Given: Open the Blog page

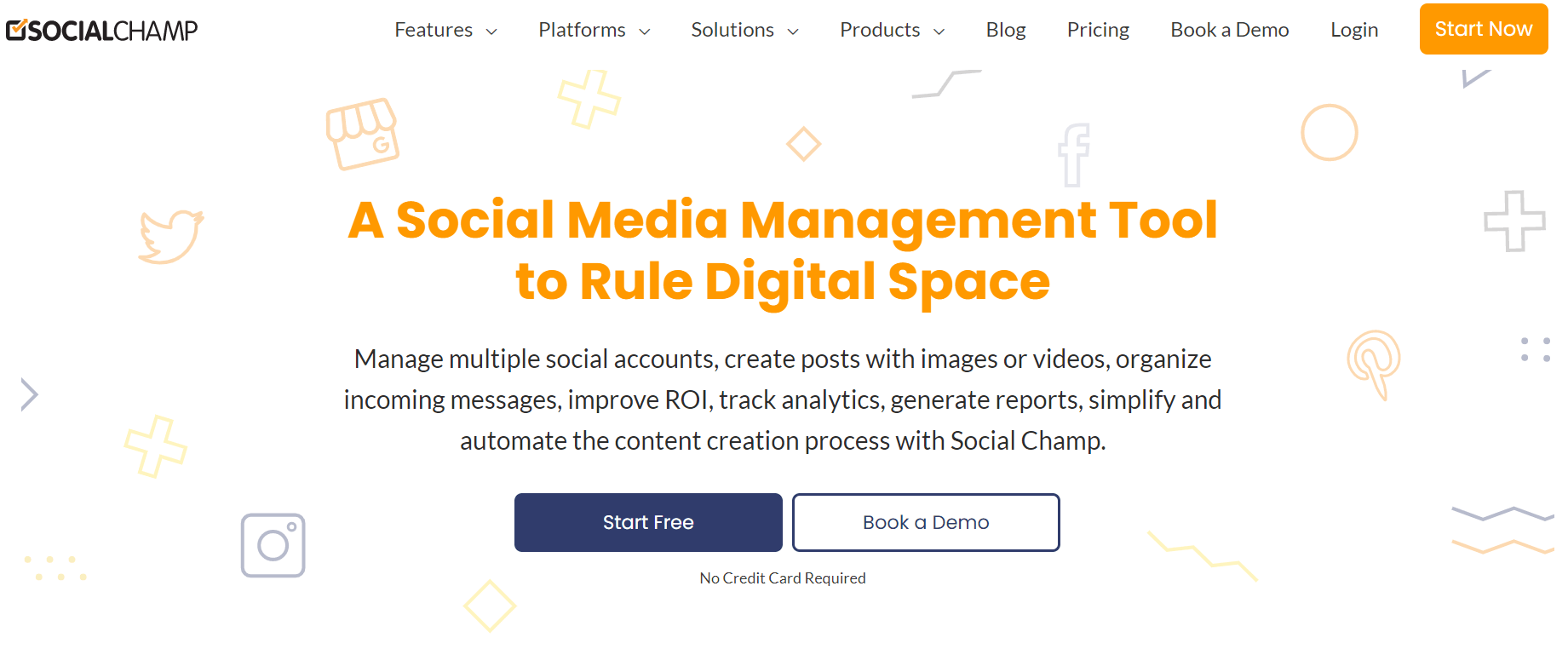Looking at the screenshot, I should click(x=1006, y=30).
